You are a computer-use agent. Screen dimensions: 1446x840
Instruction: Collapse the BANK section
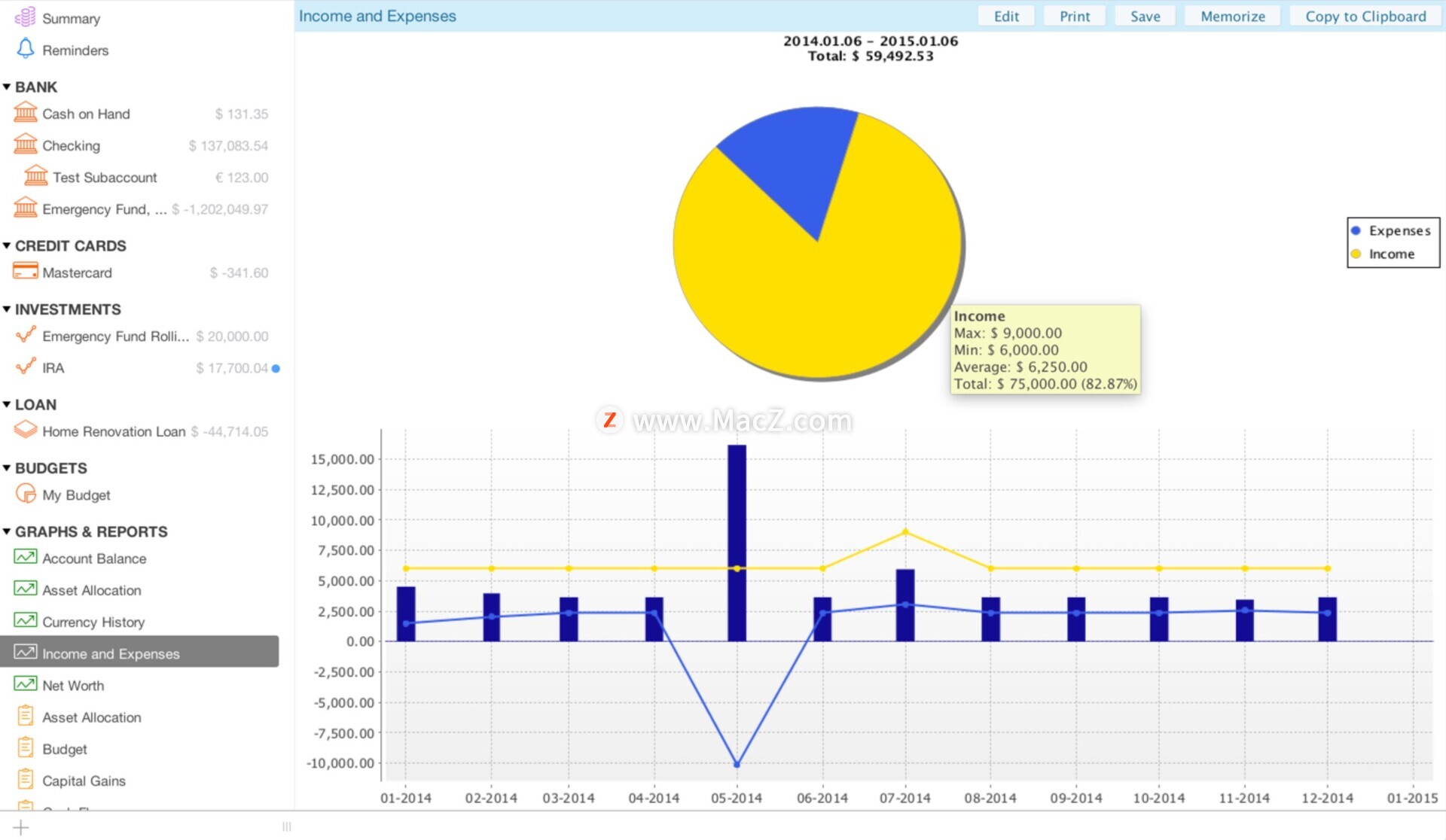coord(7,87)
